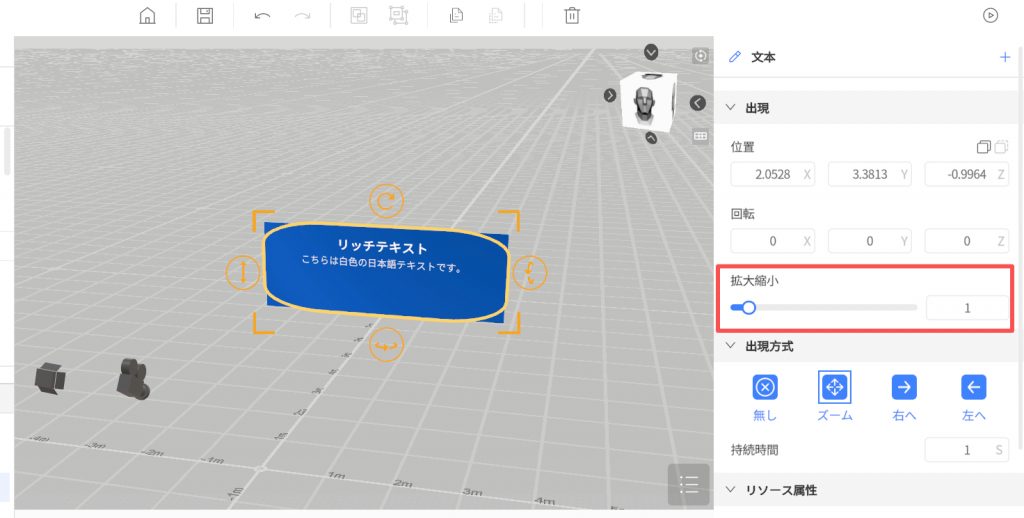The width and height of the screenshot is (1024, 518).
Task: Click the 持続時間 duration input field
Action: [x=958, y=450]
